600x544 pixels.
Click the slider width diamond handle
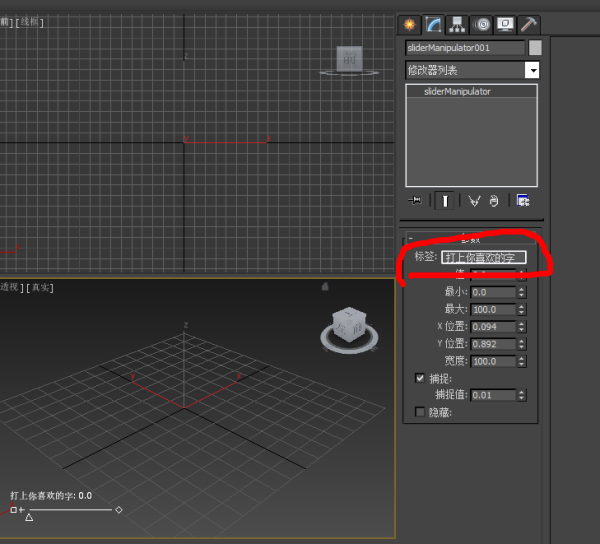(119, 510)
